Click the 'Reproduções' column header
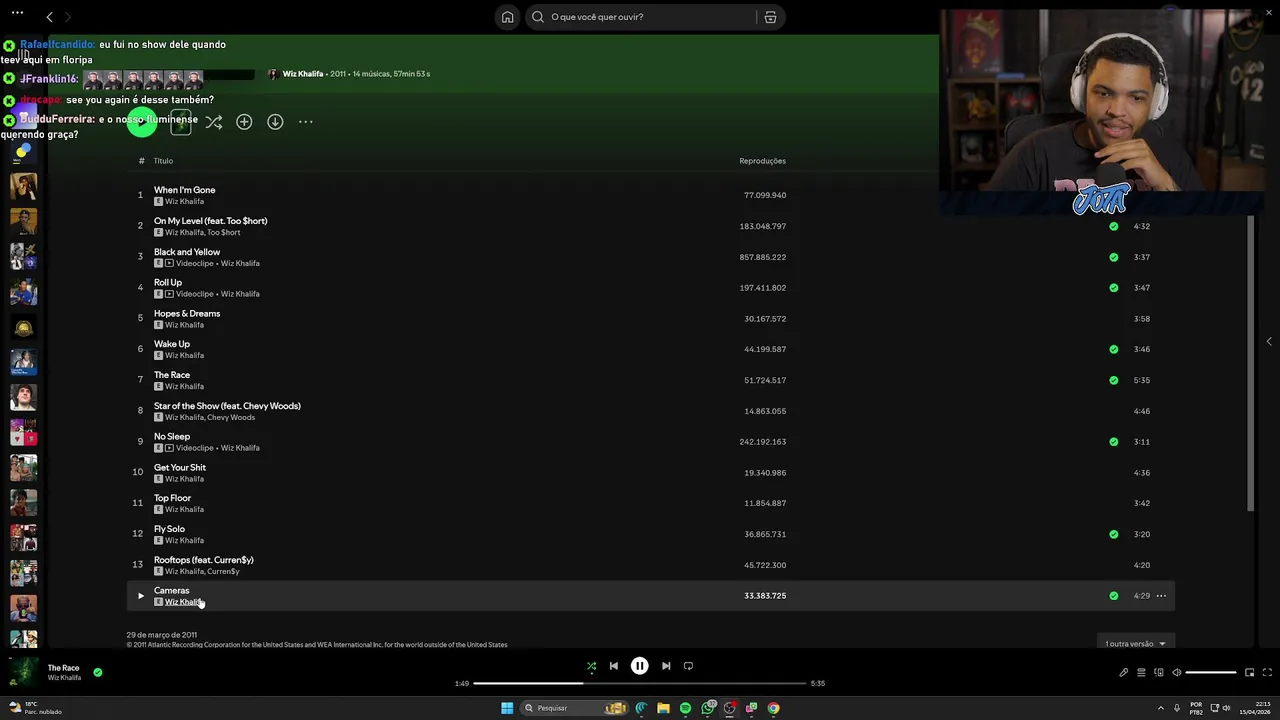 (762, 161)
